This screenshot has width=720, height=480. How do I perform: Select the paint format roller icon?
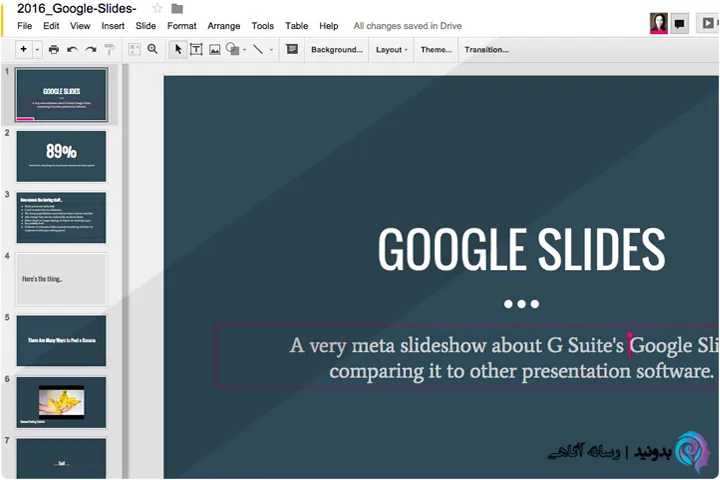(x=109, y=50)
